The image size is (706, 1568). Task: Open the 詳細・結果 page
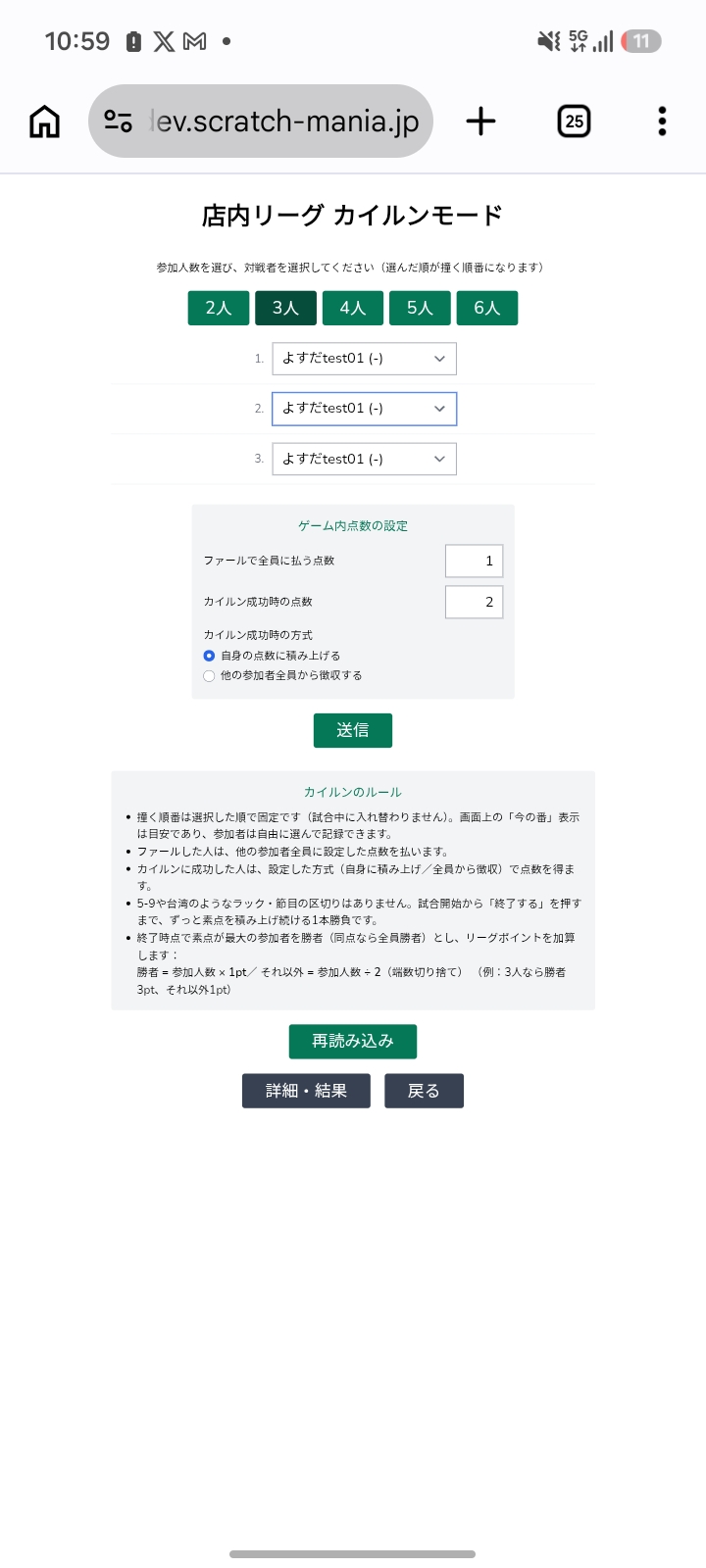pos(306,1091)
